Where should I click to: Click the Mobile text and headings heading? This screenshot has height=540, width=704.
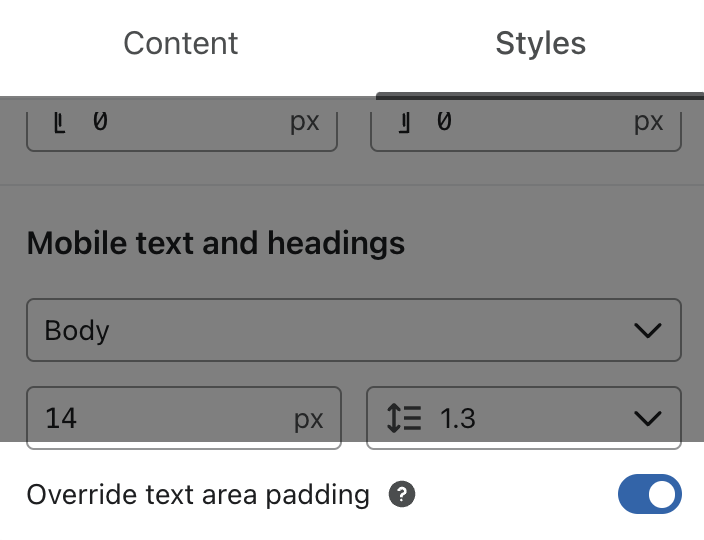pos(216,243)
